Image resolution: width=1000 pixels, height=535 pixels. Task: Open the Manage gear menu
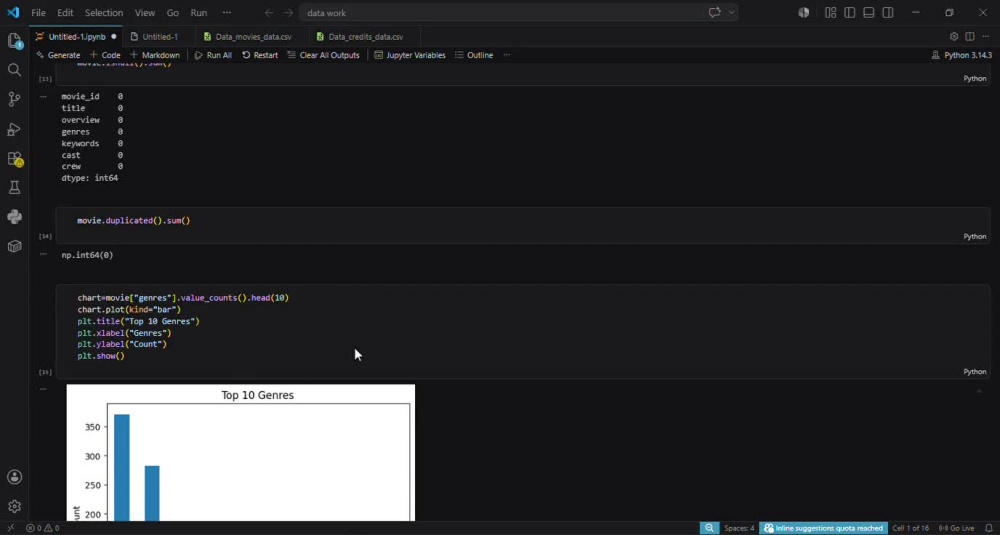(14, 506)
